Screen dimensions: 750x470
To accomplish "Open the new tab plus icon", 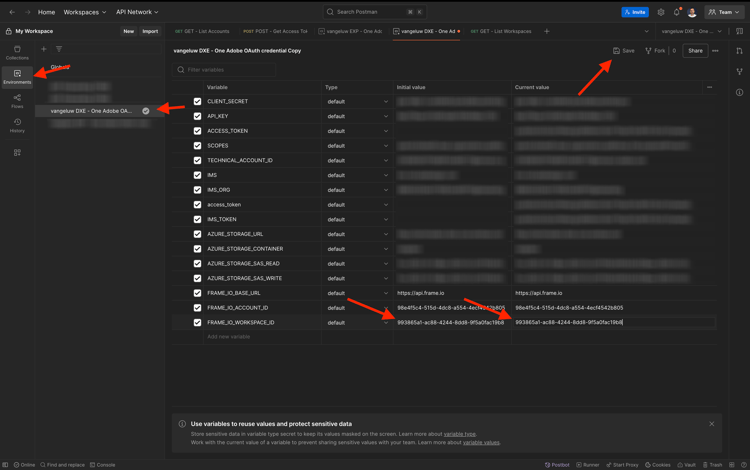I will click(547, 31).
